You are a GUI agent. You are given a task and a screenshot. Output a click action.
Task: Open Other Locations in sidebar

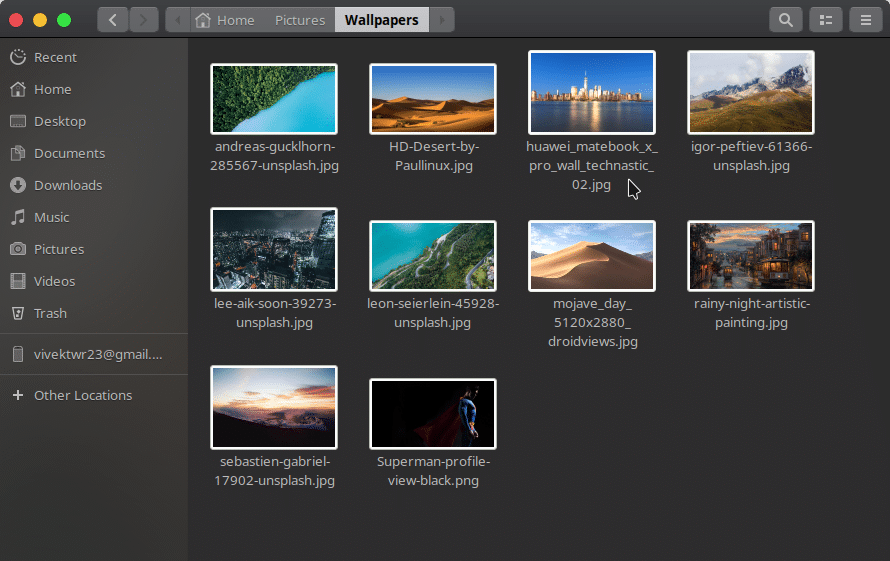tap(83, 395)
